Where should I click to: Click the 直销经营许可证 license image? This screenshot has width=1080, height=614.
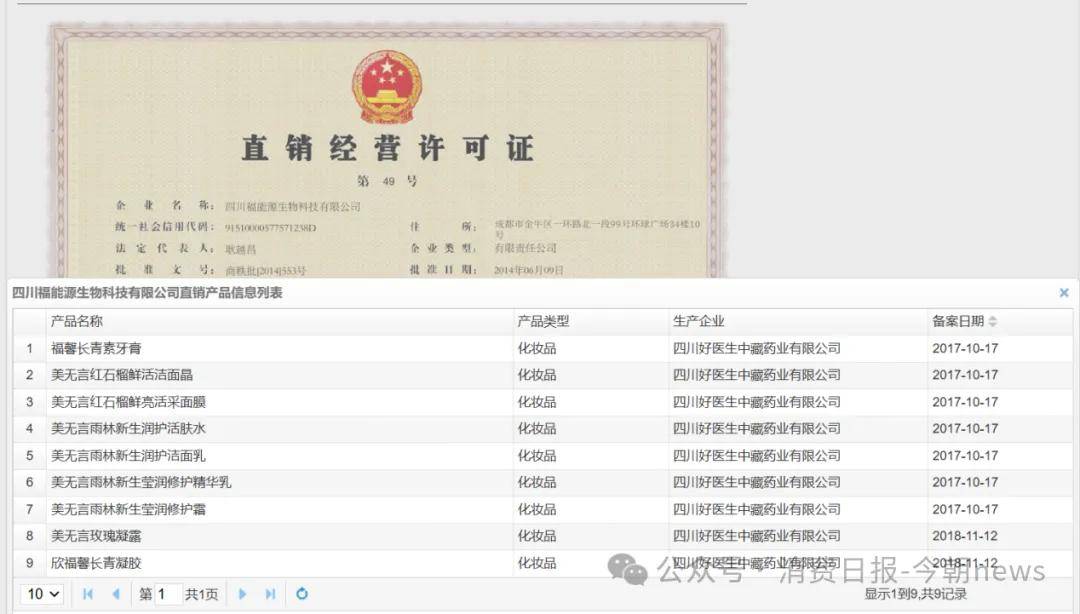pyautogui.click(x=387, y=151)
